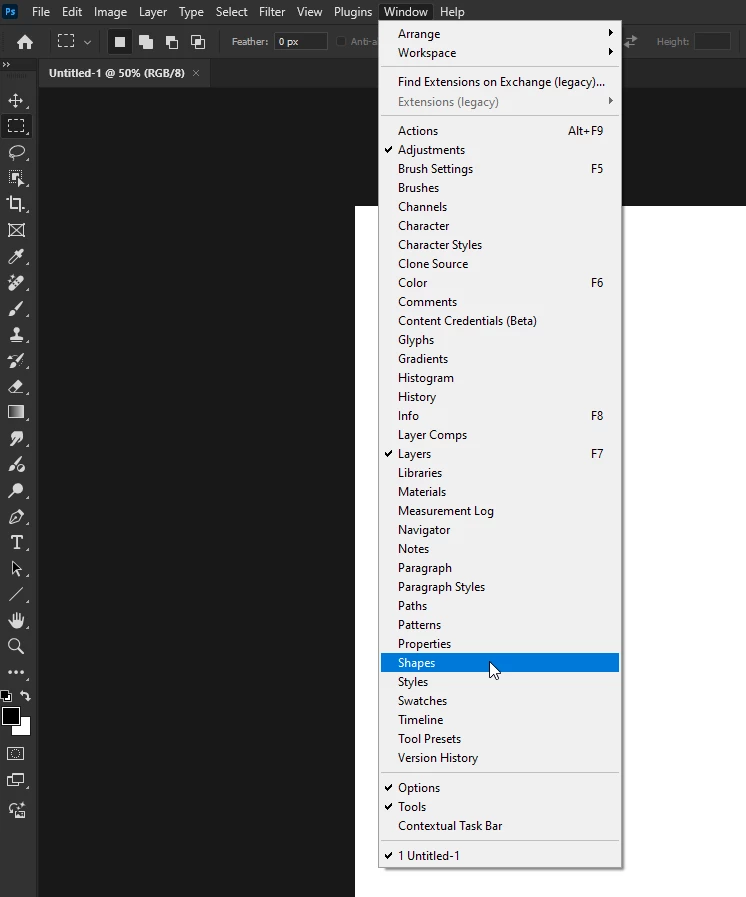
Task: Select the Line tool
Action: click(16, 595)
